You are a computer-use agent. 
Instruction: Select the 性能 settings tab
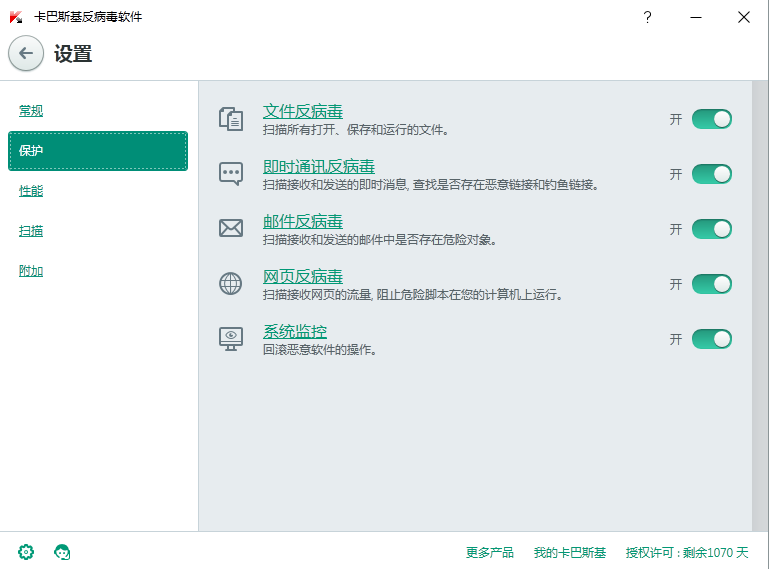pyautogui.click(x=31, y=191)
